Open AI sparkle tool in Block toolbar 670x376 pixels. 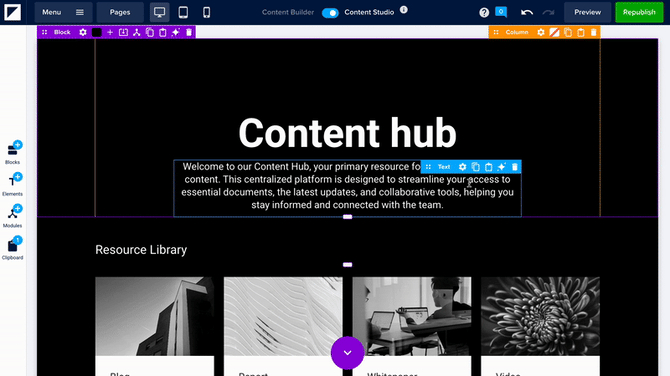point(176,32)
